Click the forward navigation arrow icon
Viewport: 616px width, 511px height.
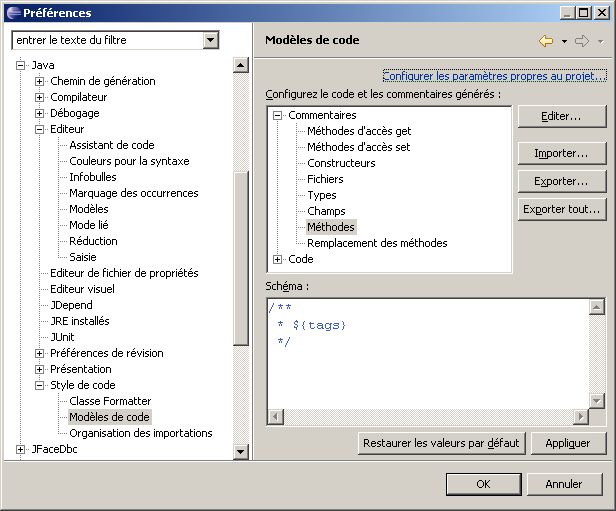coord(582,41)
